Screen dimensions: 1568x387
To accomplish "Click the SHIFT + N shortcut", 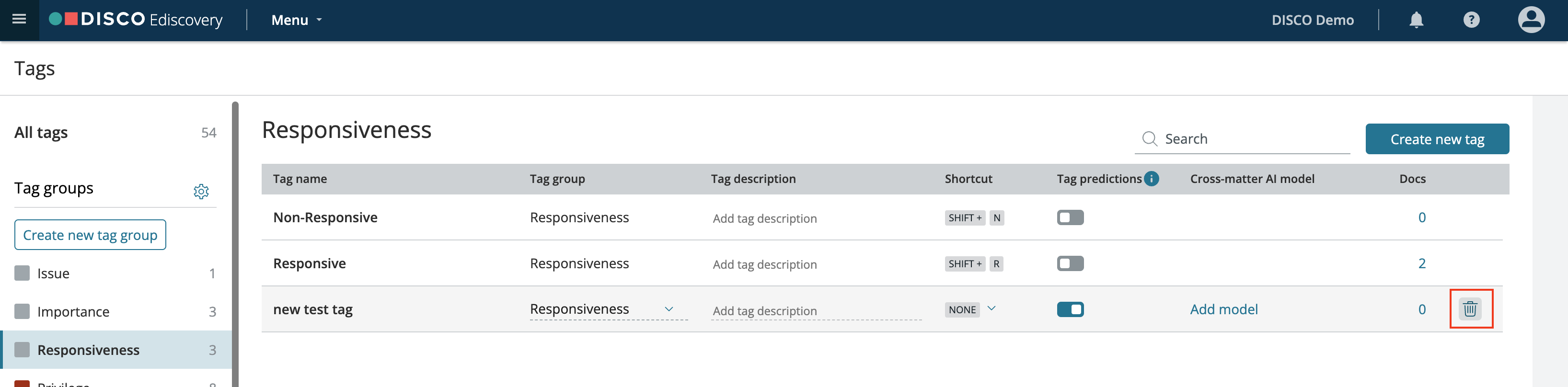I will click(x=974, y=218).
